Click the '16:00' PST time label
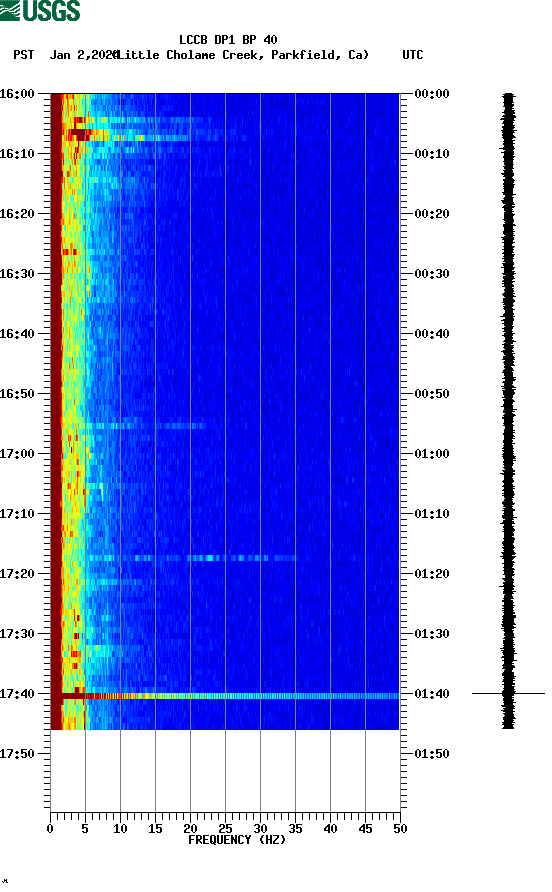552x892 pixels. (17, 94)
